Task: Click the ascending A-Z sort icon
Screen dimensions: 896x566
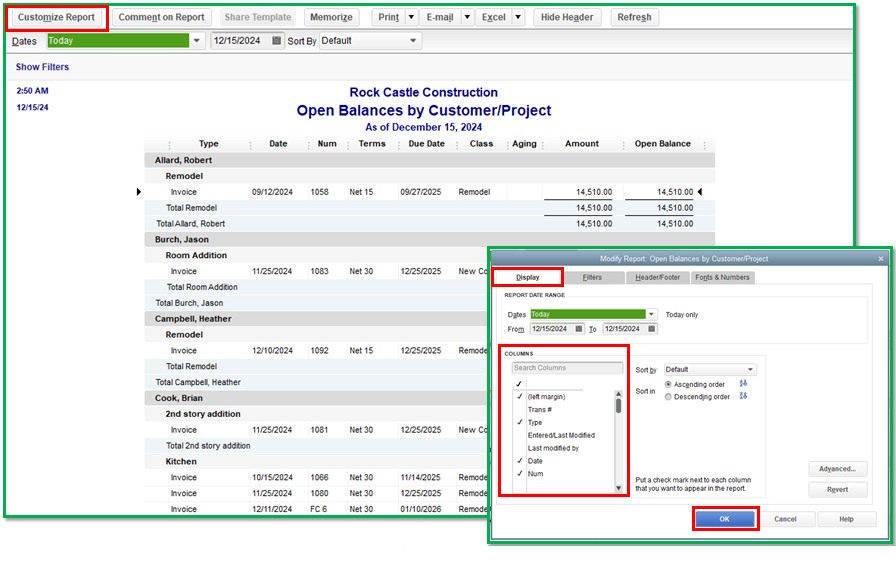Action: (x=743, y=384)
